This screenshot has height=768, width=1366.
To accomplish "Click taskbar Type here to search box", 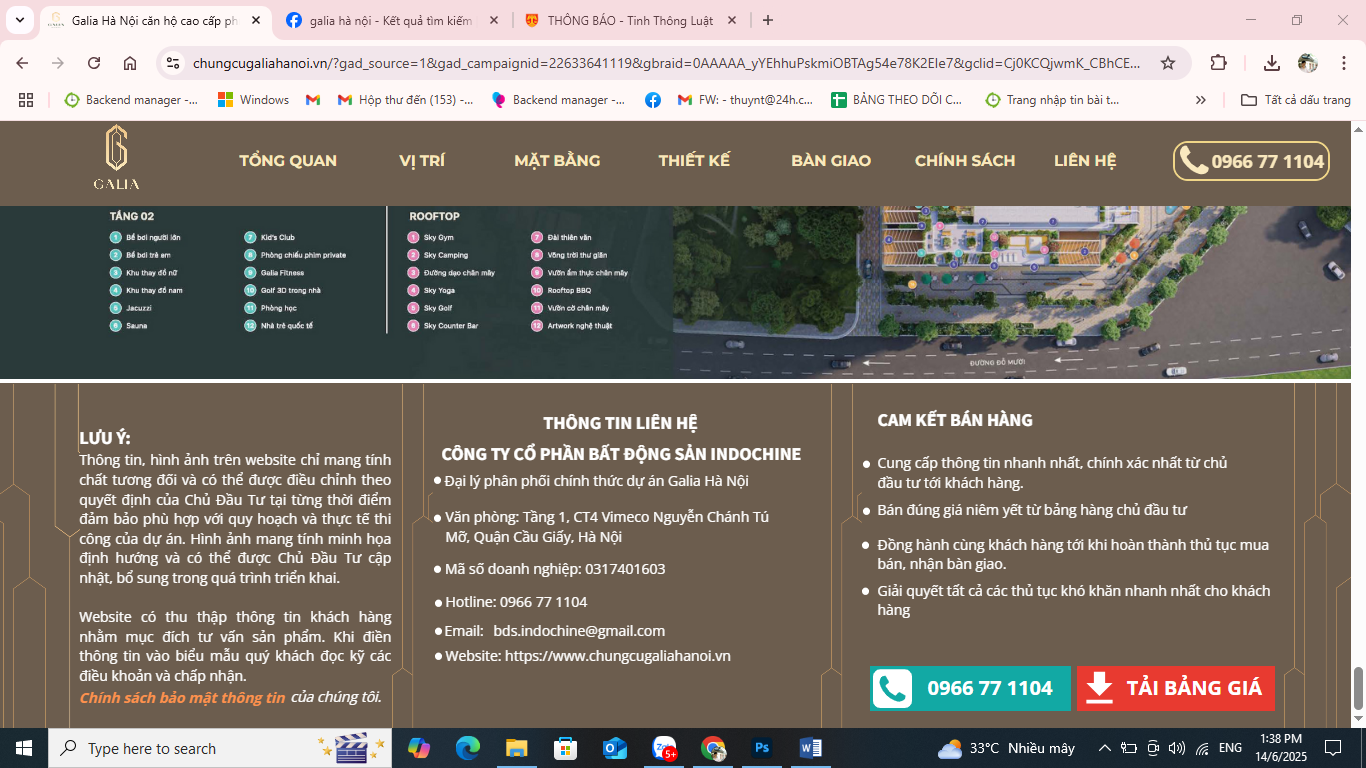I will click(x=220, y=748).
